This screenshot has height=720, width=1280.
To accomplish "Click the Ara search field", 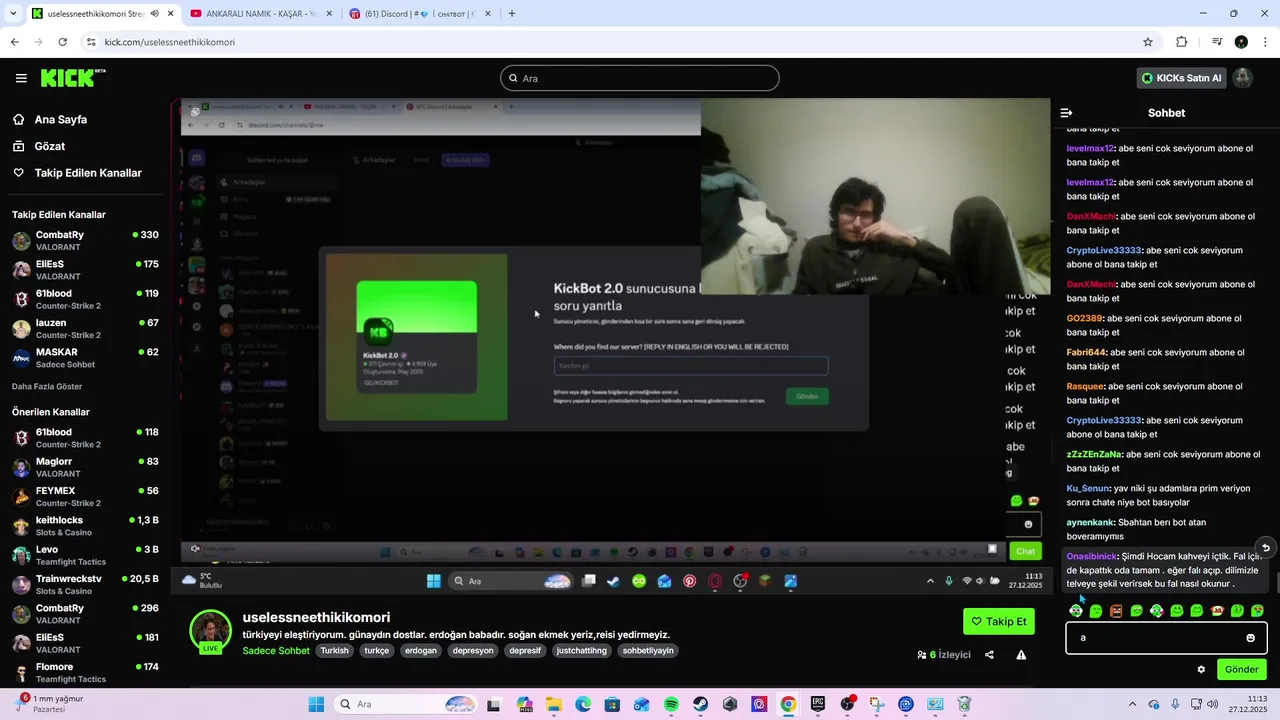I will point(640,78).
